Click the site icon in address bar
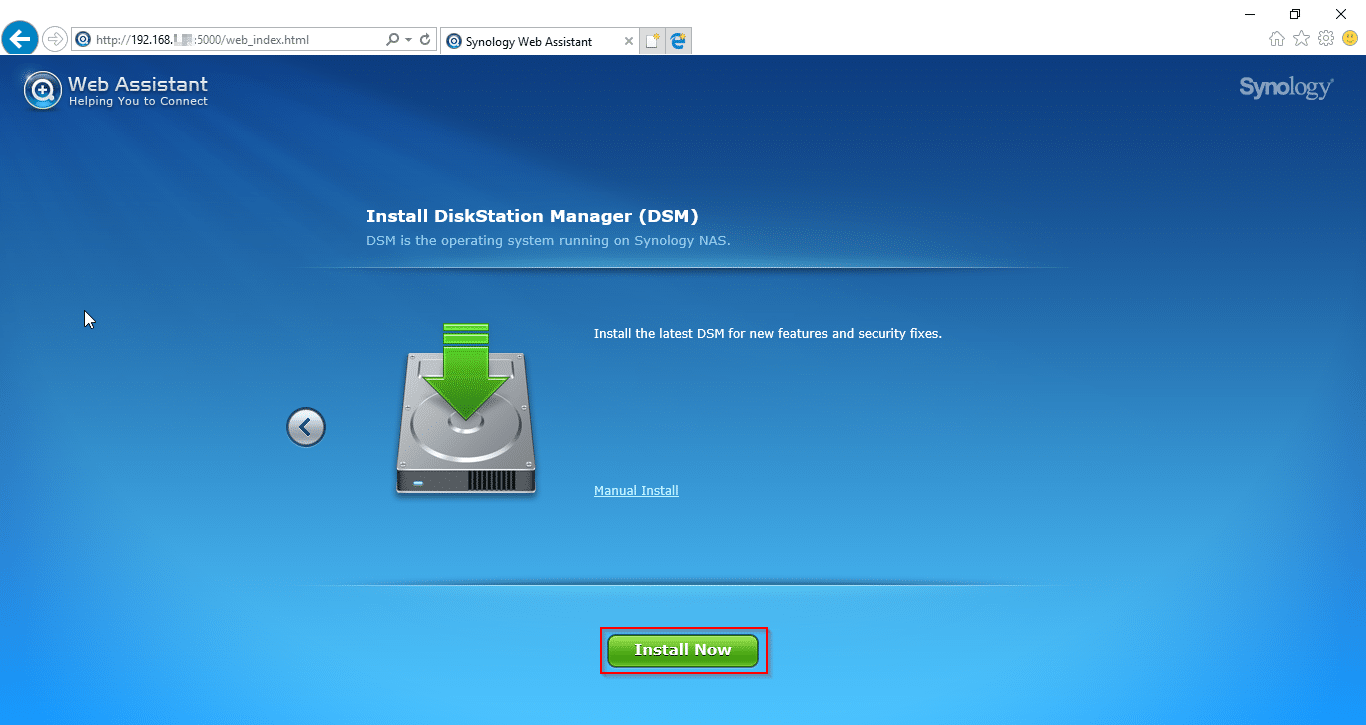1366x725 pixels. click(x=83, y=40)
